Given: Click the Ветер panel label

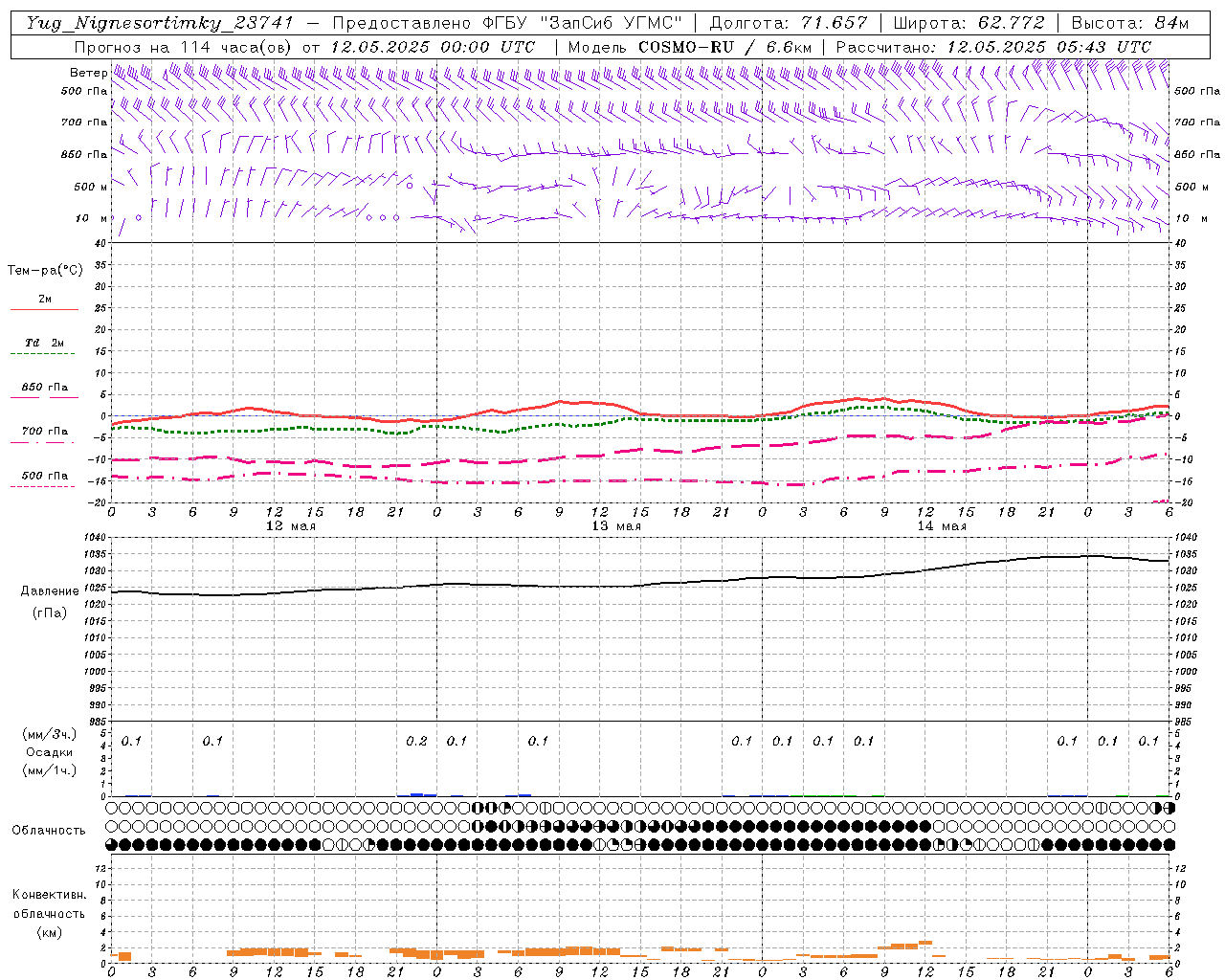Looking at the screenshot, I should [x=88, y=73].
